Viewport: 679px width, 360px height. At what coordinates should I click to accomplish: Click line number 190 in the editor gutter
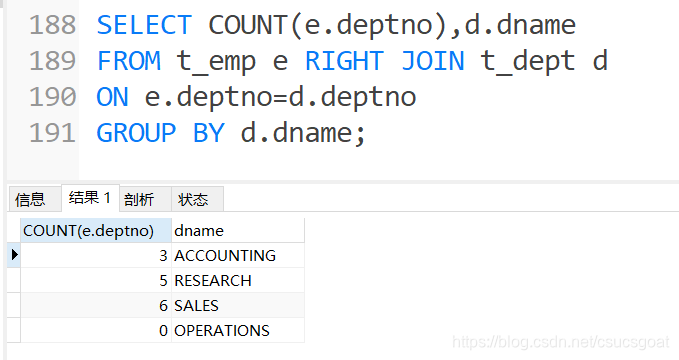52,97
